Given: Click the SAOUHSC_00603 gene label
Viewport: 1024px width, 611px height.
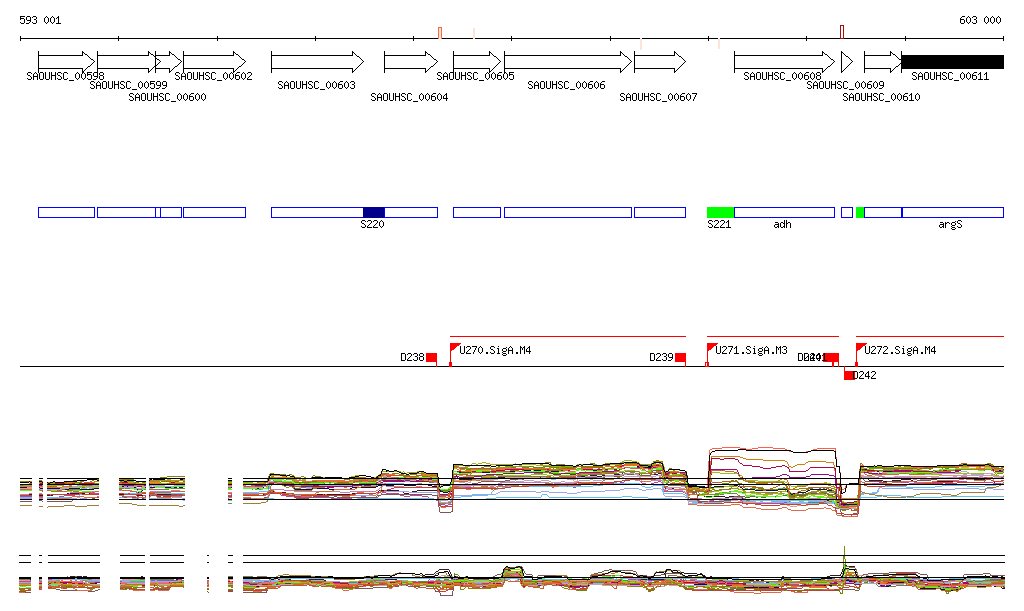Looking at the screenshot, I should 316,86.
